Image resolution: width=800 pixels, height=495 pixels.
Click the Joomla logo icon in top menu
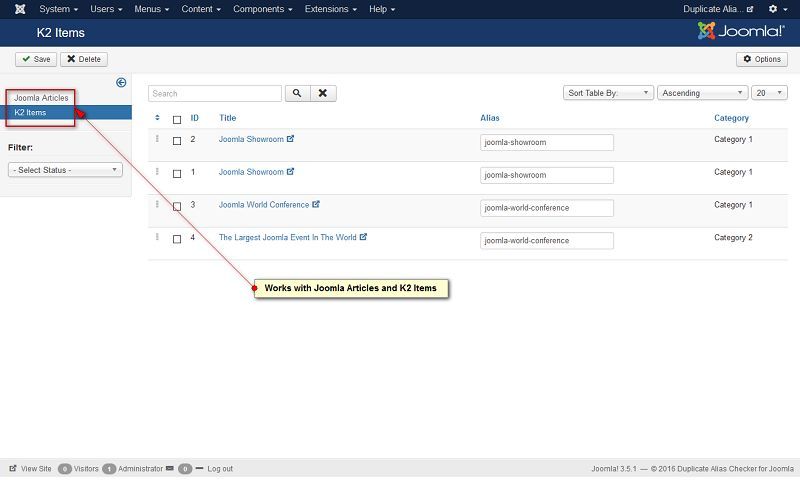tap(20, 9)
